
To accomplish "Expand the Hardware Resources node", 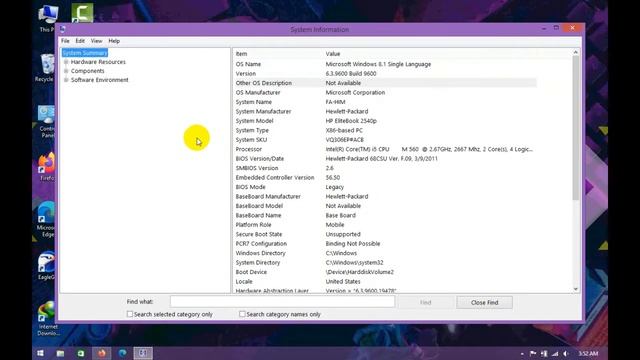I will 66,62.
